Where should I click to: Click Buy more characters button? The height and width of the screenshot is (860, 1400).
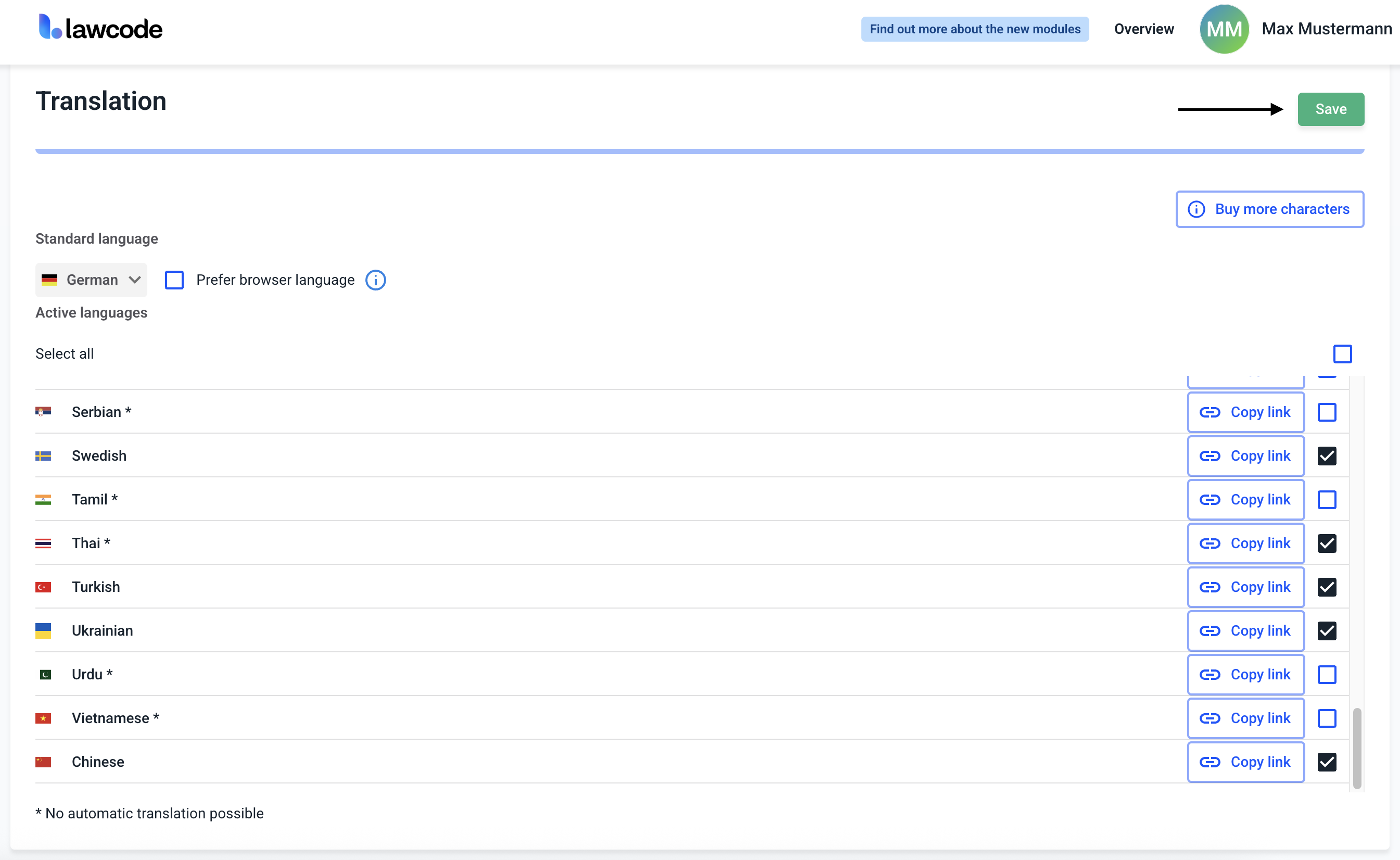[x=1269, y=209]
